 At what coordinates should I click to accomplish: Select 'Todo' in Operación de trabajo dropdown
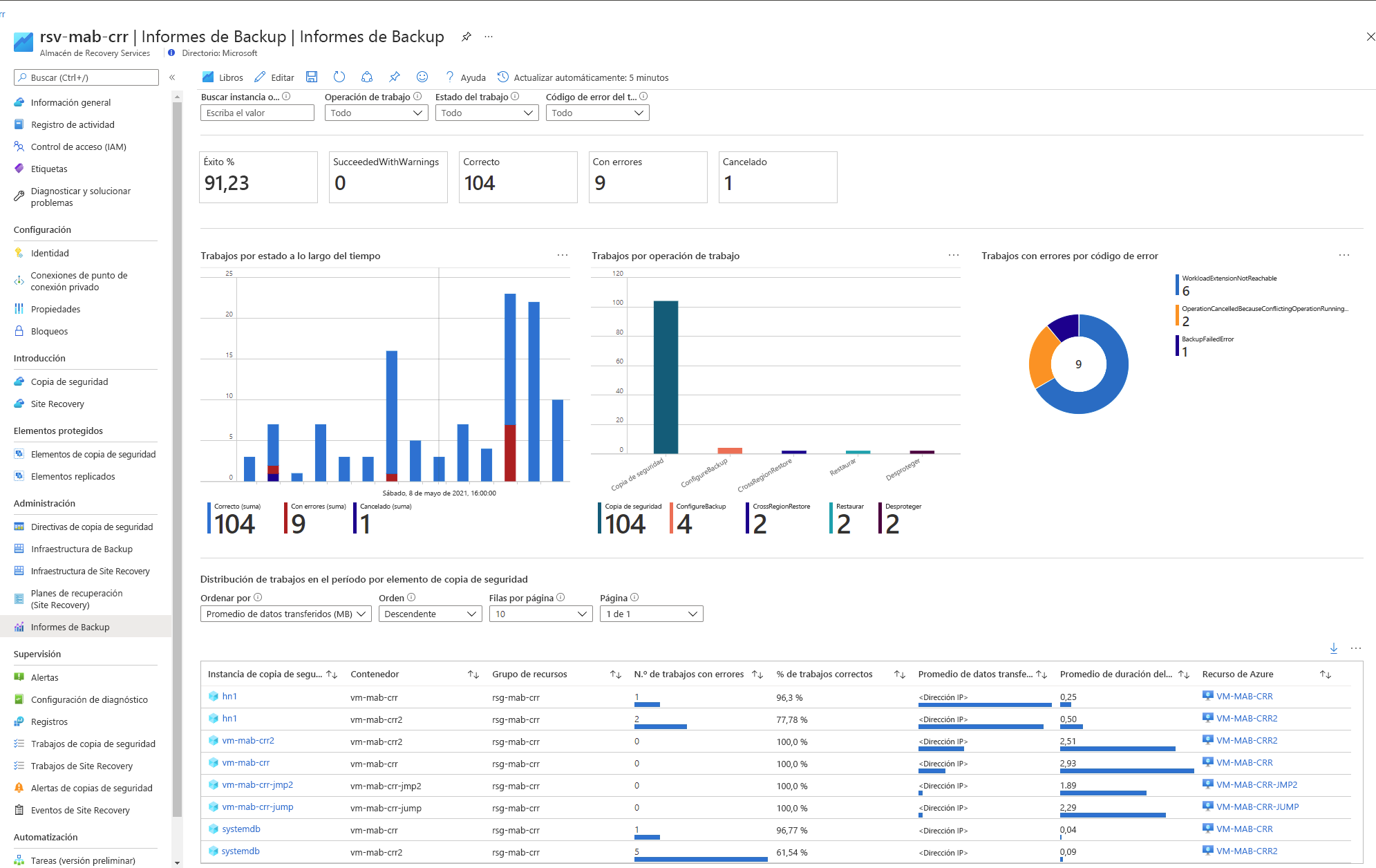point(376,112)
